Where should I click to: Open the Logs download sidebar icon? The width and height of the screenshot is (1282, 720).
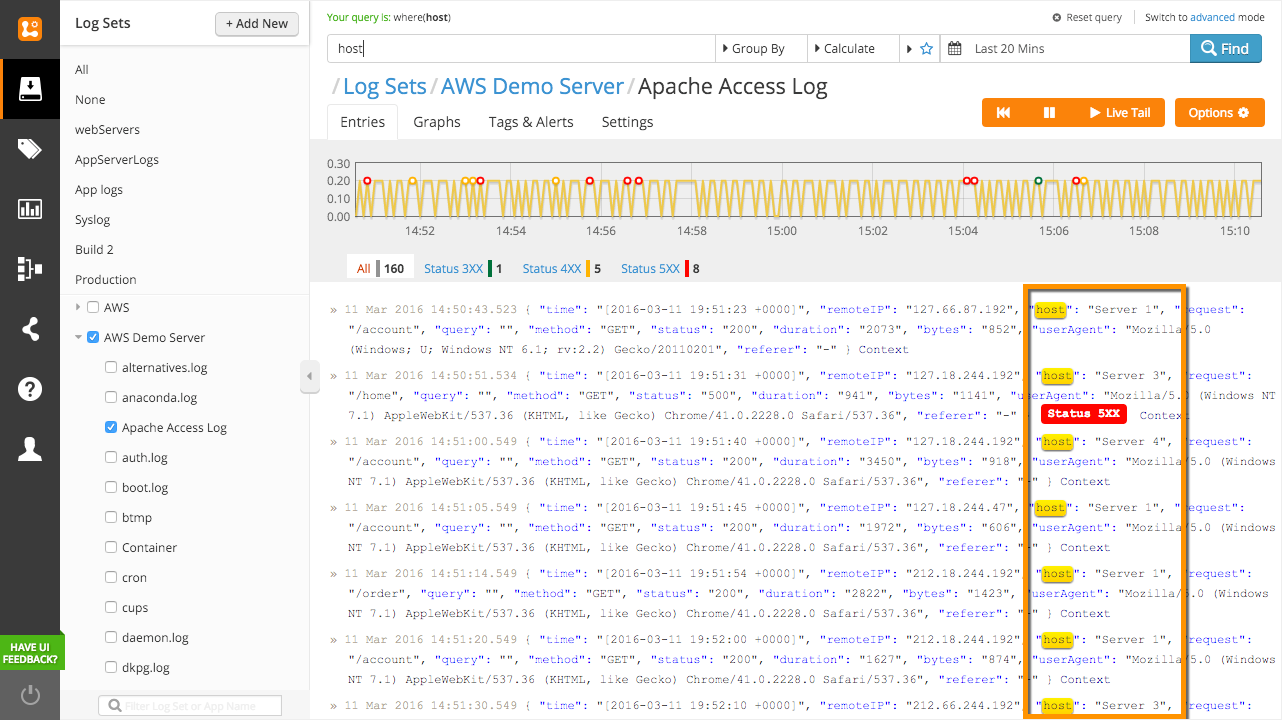click(x=30, y=89)
